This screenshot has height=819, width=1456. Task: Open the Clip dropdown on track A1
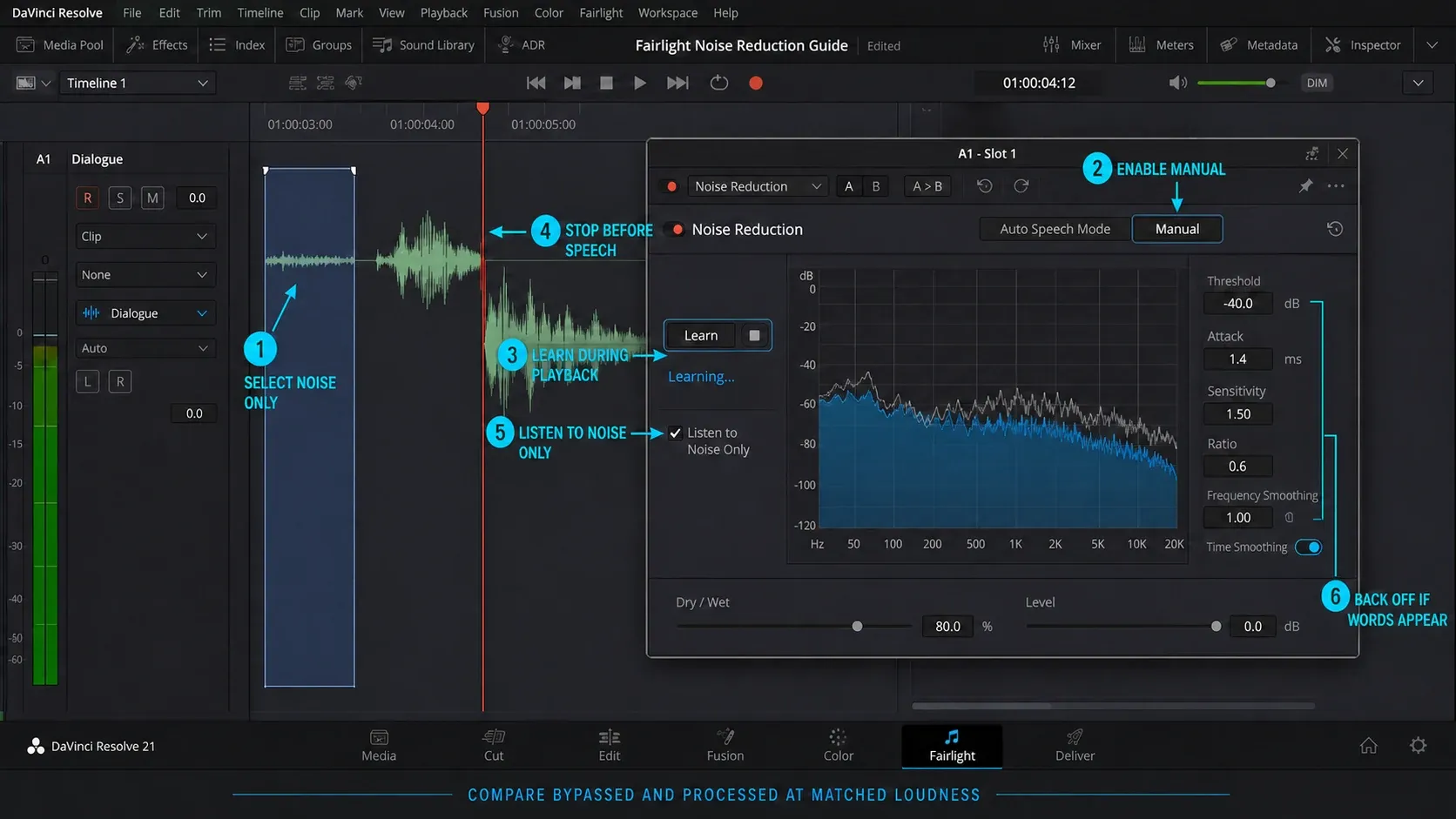point(145,237)
